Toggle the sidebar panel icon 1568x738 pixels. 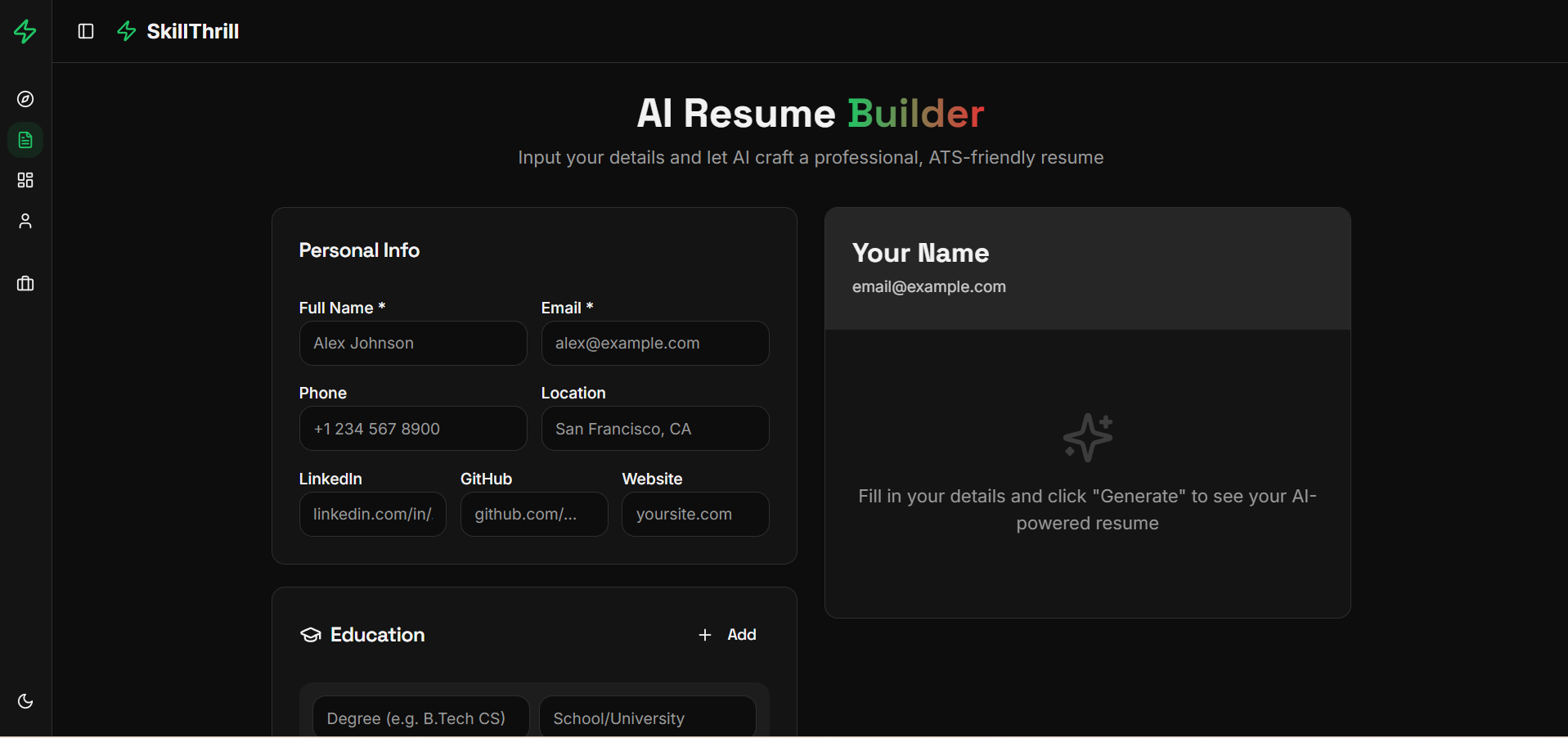pyautogui.click(x=86, y=31)
